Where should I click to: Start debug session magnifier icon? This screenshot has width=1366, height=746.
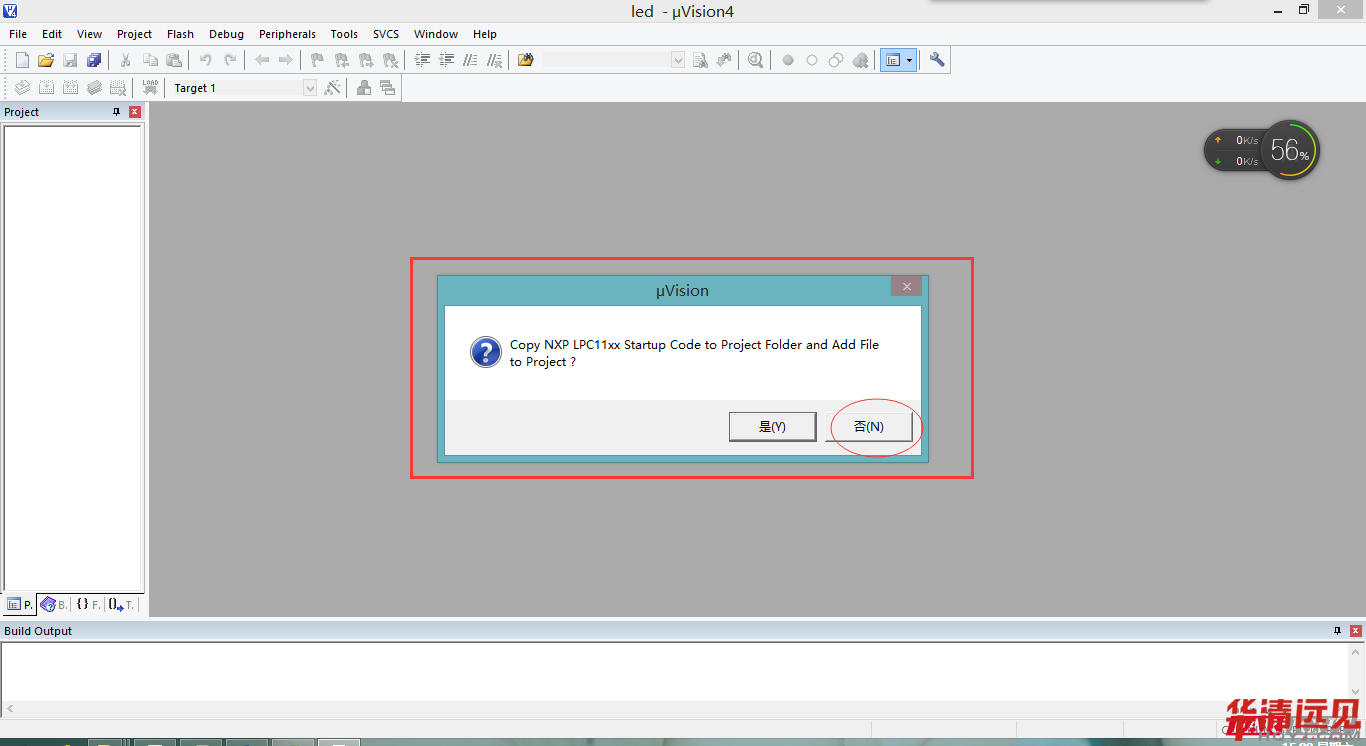(x=755, y=60)
